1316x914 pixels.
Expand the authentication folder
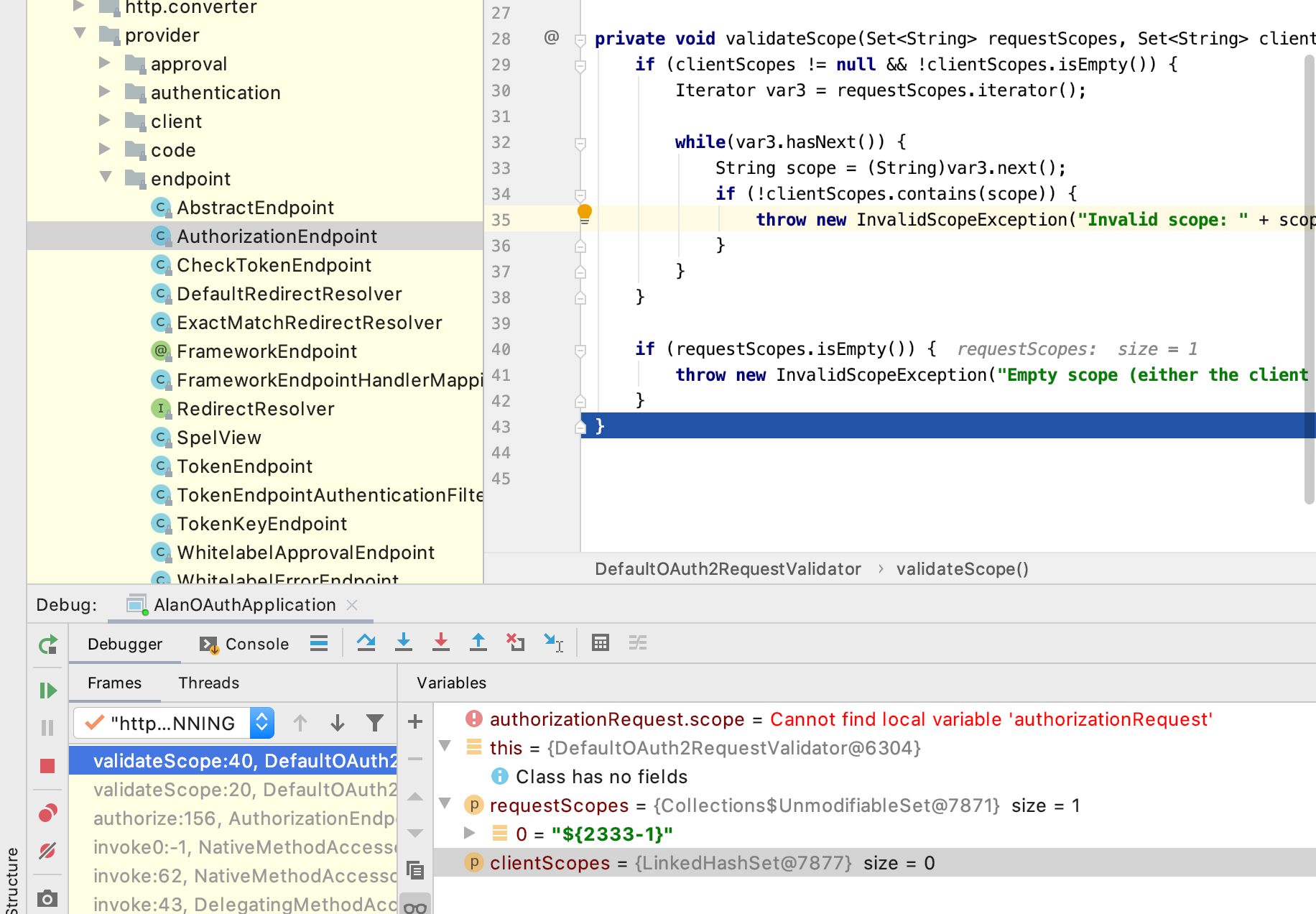[105, 91]
